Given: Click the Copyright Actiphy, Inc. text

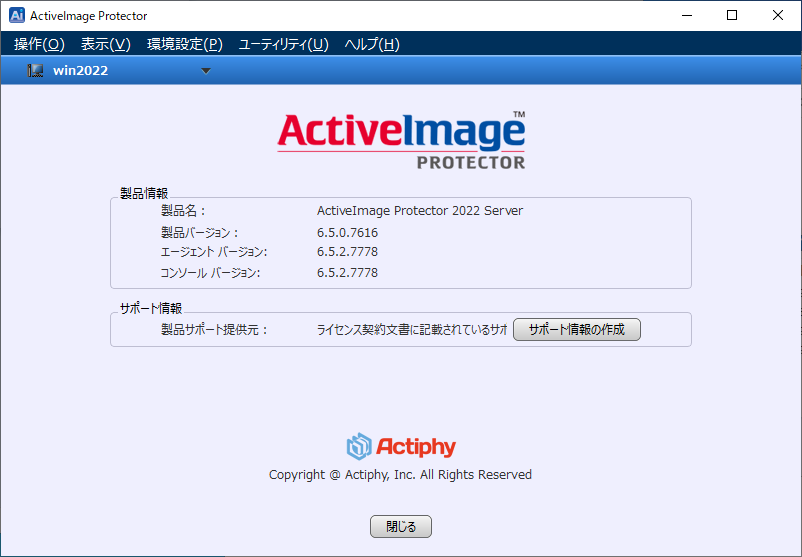Looking at the screenshot, I should pyautogui.click(x=400, y=475).
